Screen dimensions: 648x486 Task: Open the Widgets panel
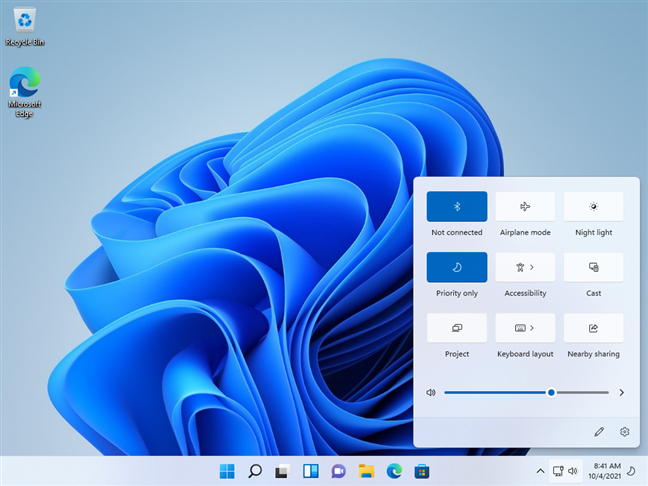point(311,471)
